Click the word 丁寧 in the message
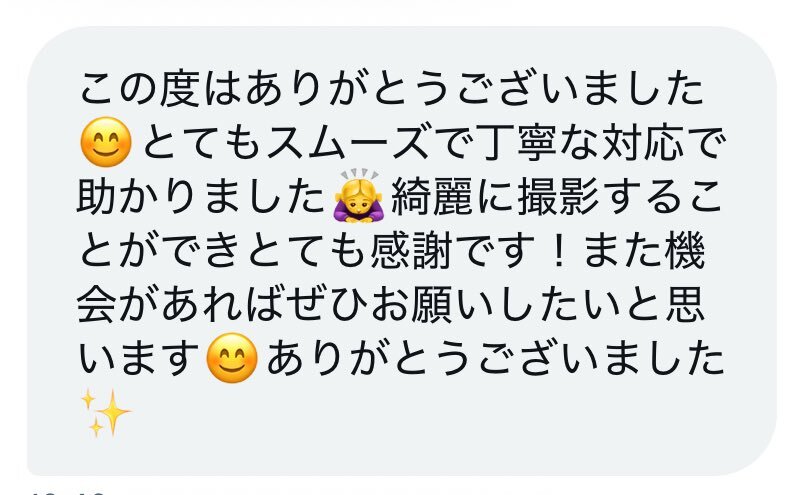 (x=516, y=143)
